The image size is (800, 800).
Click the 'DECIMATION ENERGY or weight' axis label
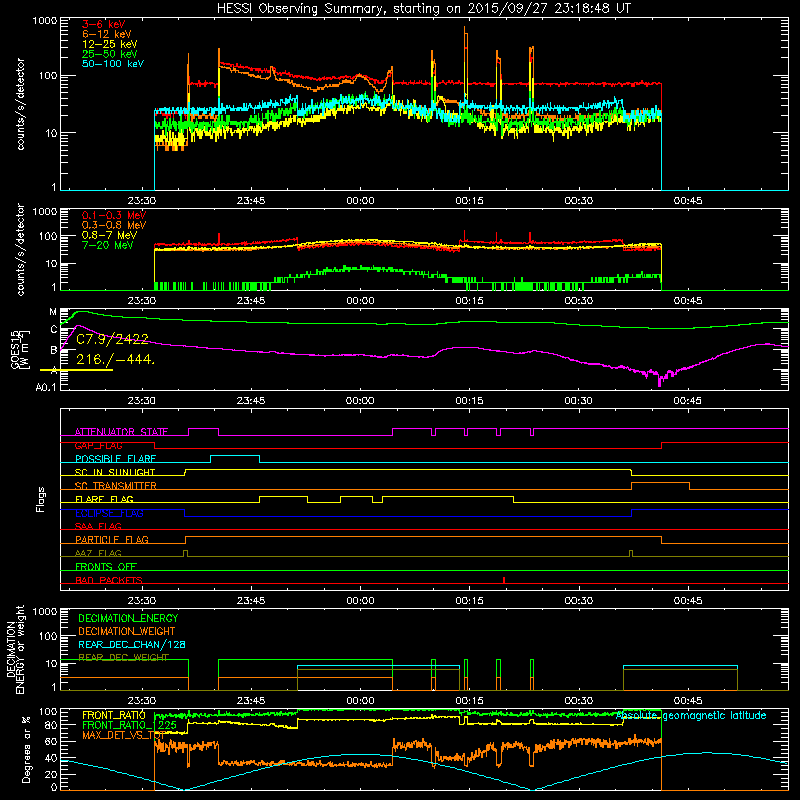coord(15,649)
